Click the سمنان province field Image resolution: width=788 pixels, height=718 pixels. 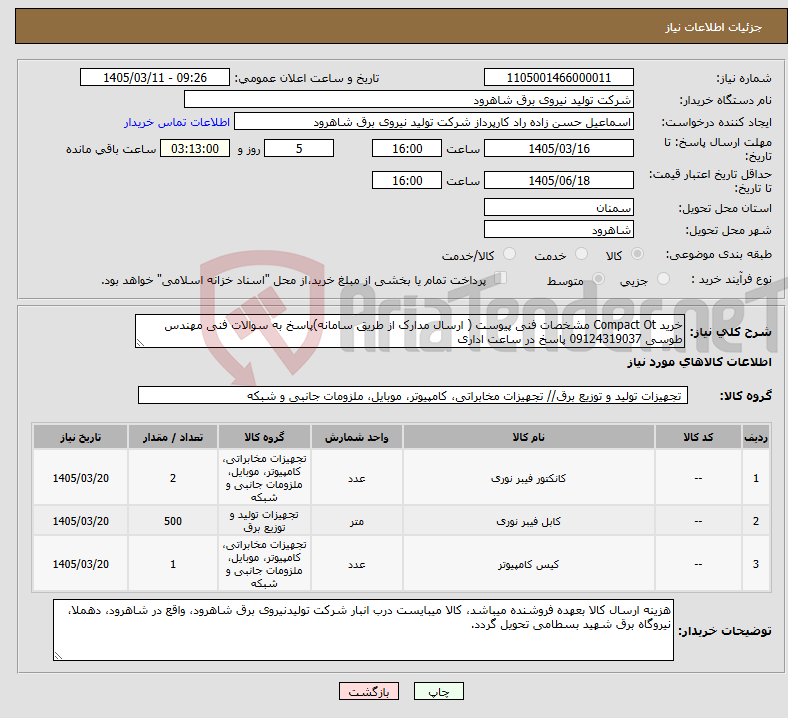558,208
